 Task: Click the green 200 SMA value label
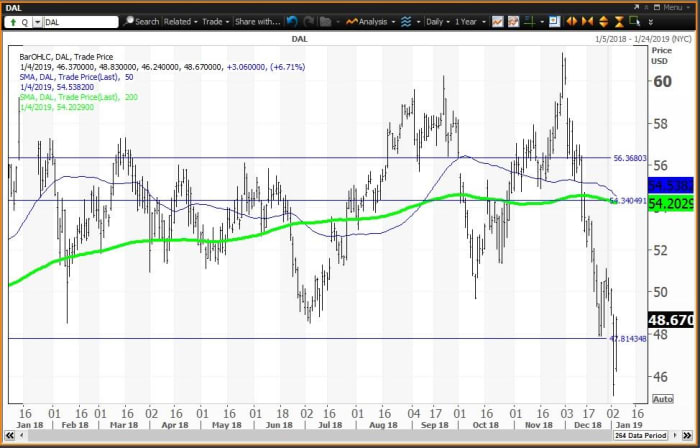tap(671, 203)
